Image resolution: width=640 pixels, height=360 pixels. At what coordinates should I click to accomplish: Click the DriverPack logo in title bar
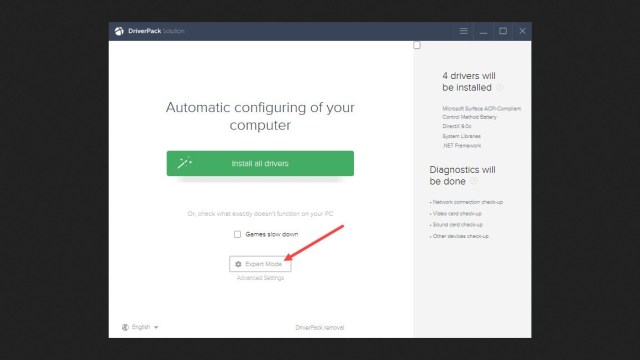click(x=119, y=31)
